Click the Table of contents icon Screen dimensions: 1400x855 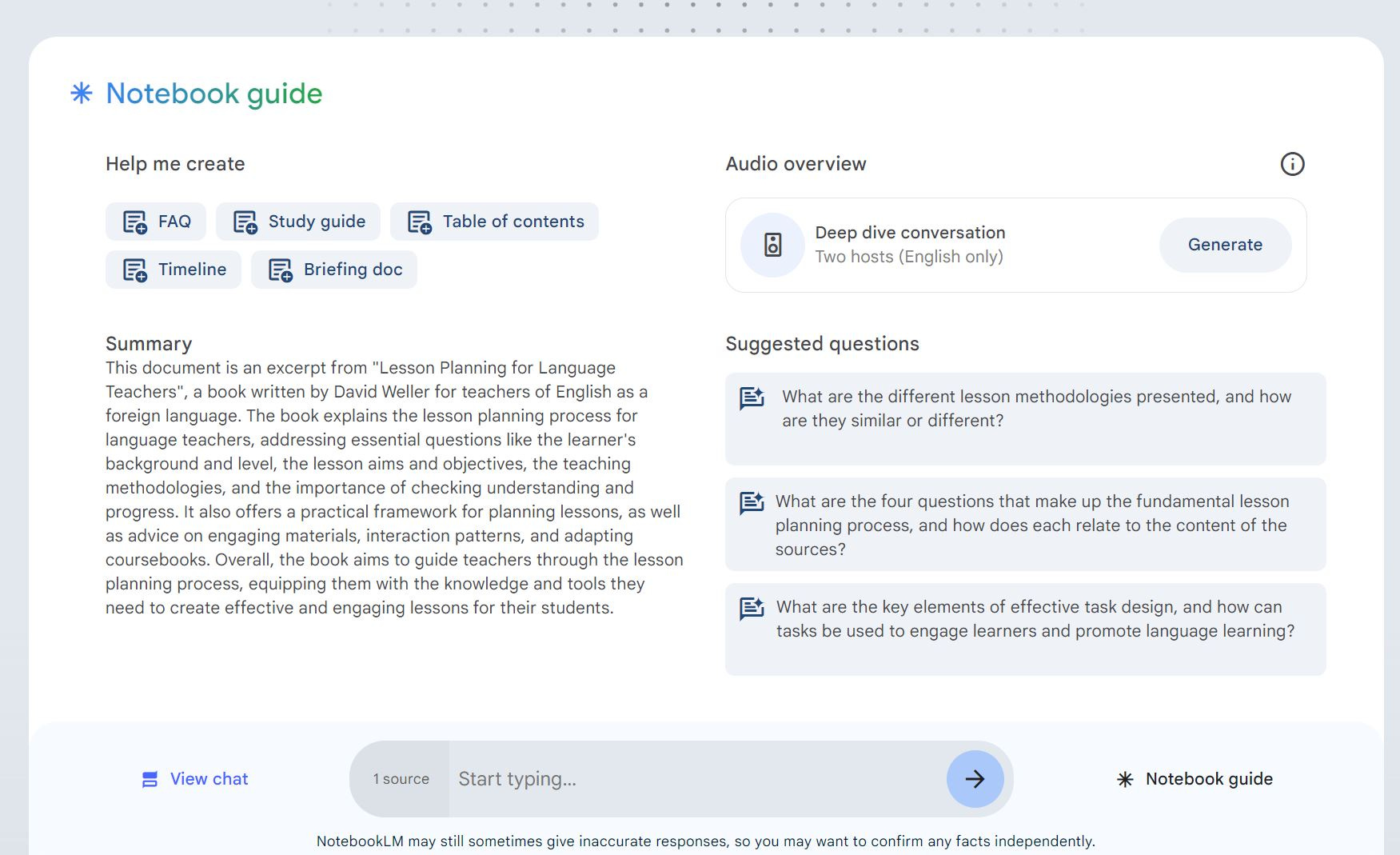click(418, 222)
